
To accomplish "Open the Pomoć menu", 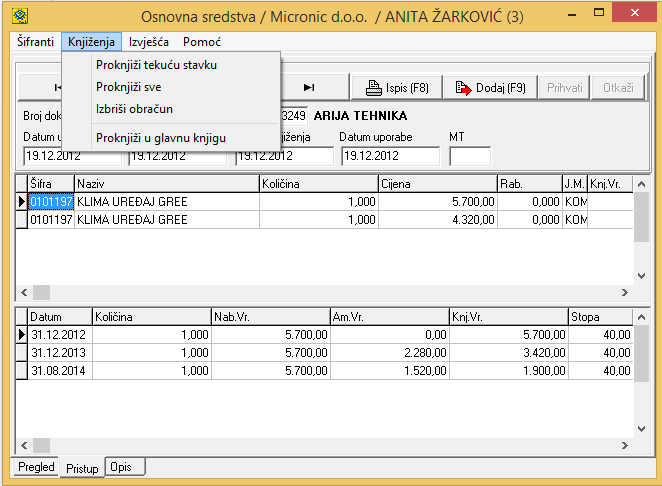I will (x=202, y=42).
